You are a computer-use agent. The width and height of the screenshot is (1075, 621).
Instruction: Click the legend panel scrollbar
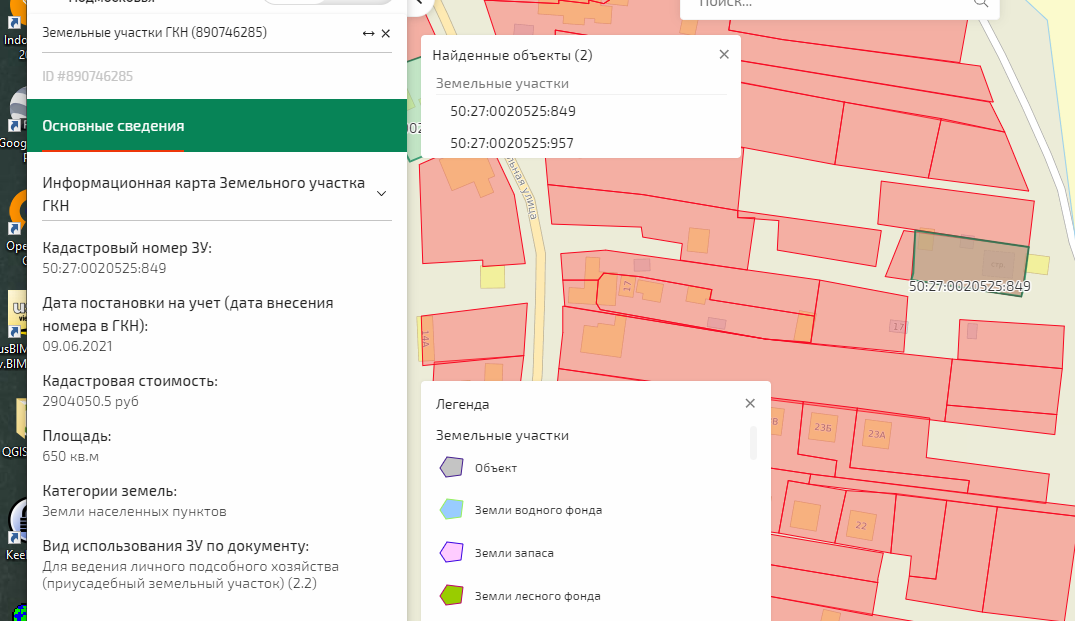tap(753, 443)
